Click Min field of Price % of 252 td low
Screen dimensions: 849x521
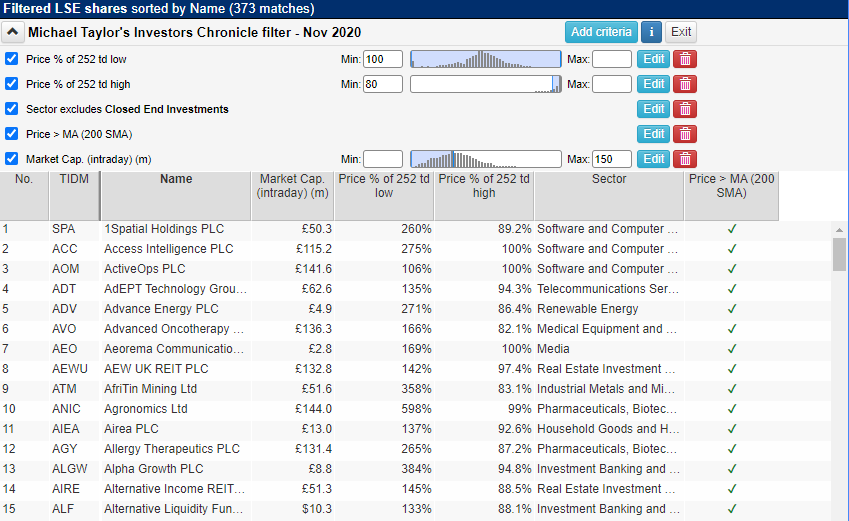pos(383,59)
